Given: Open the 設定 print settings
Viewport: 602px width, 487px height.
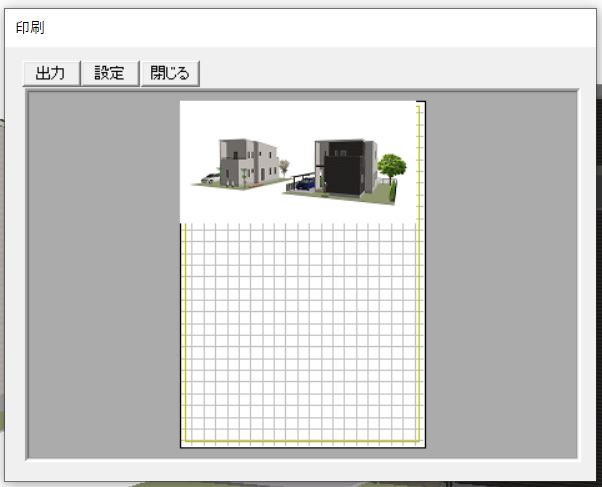Looking at the screenshot, I should click(x=110, y=73).
